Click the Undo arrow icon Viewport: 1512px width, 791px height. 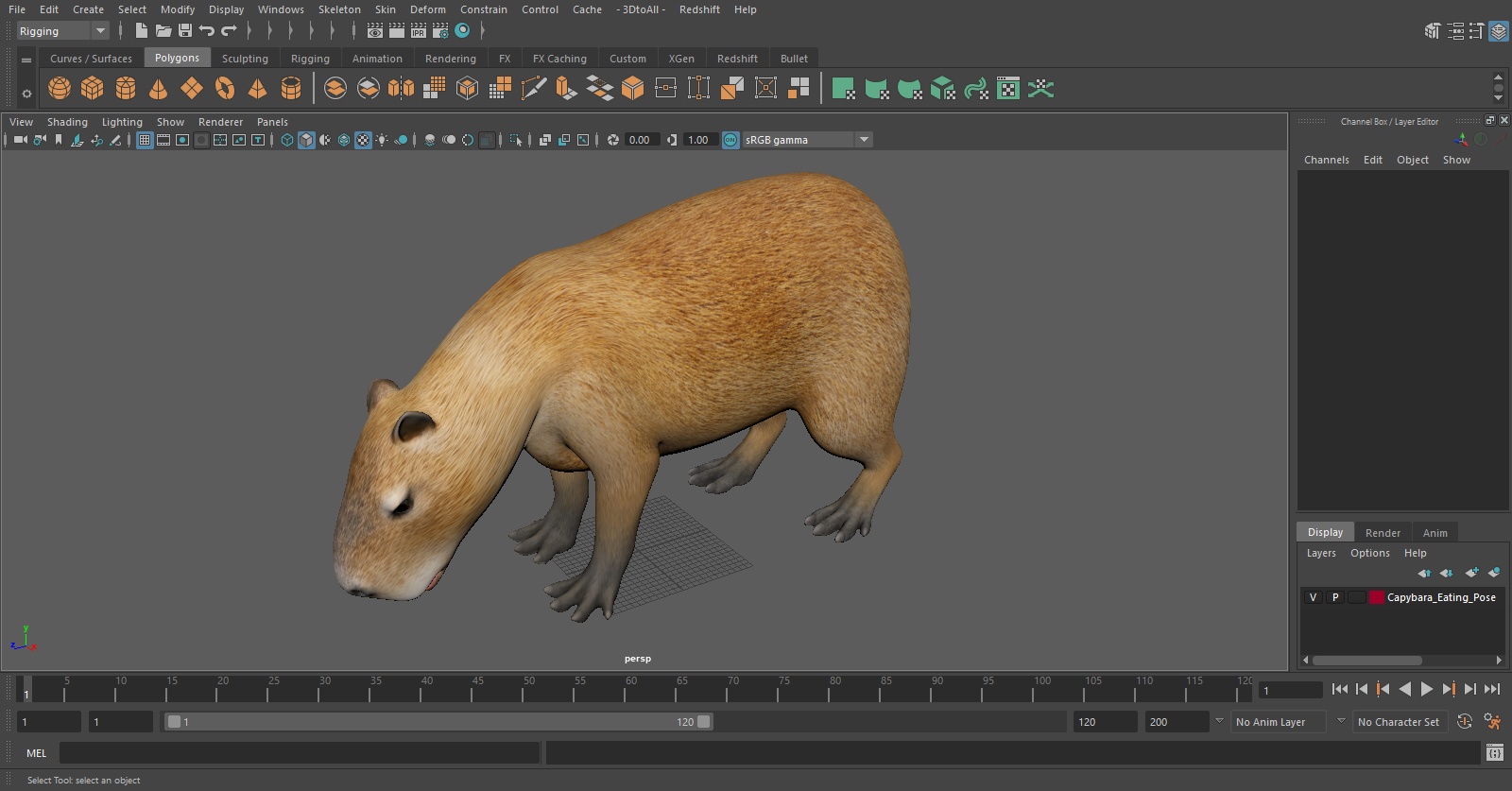[x=207, y=31]
